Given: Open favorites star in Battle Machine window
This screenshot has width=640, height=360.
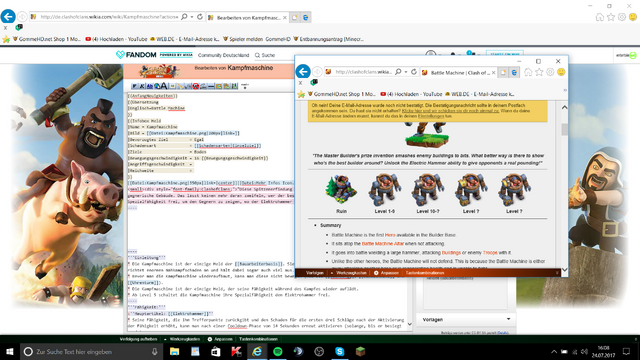Looking at the screenshot, I should (x=539, y=72).
